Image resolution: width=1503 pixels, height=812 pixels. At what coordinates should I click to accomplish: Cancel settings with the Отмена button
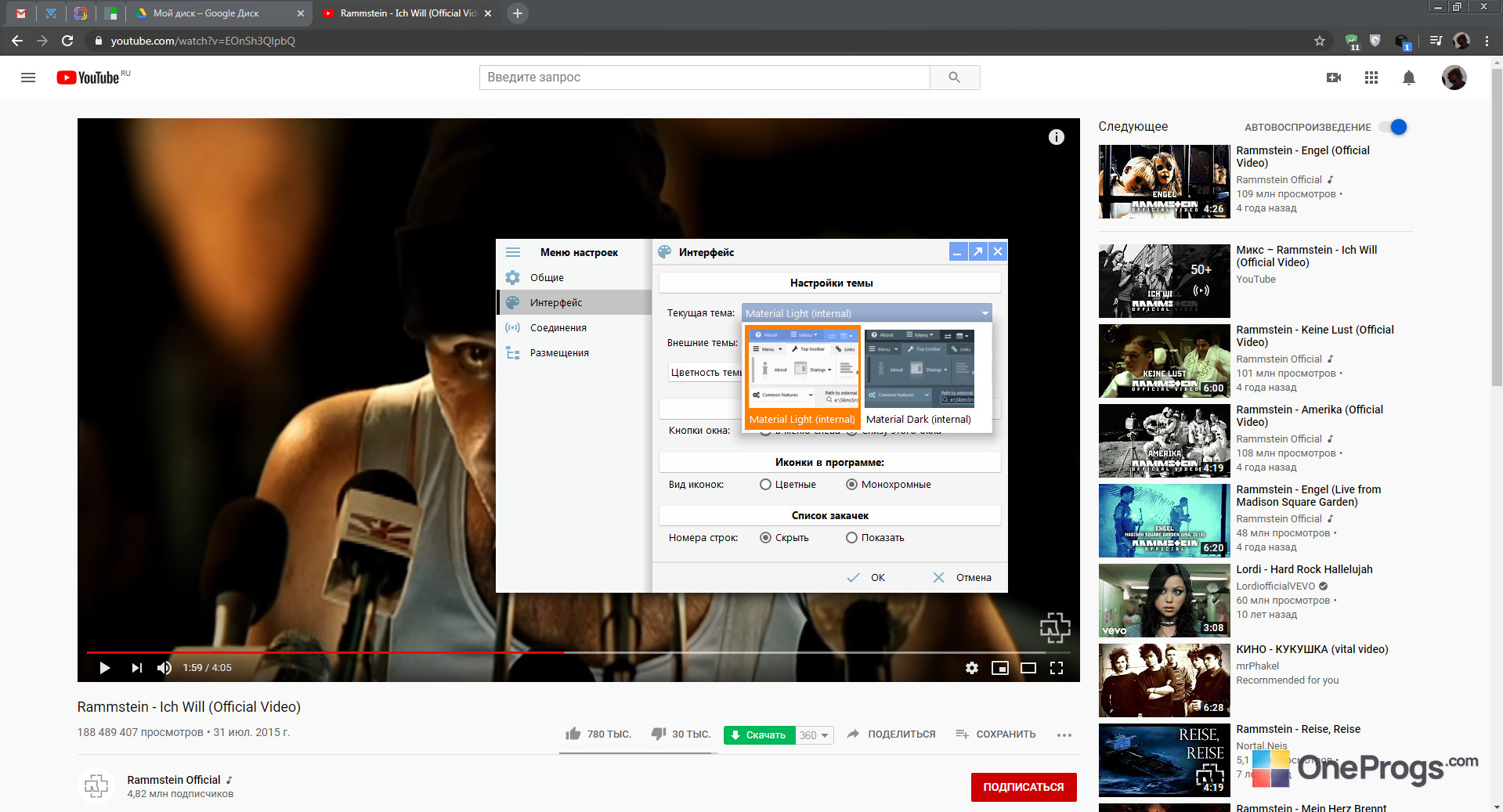(x=962, y=578)
